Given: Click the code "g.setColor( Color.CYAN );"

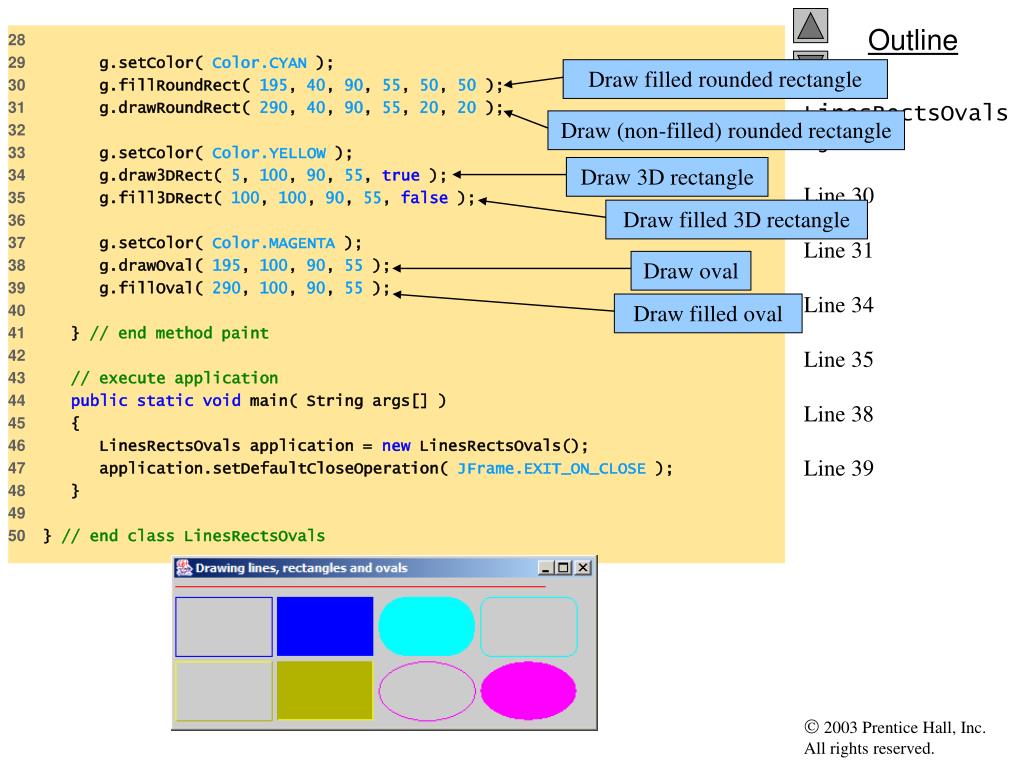Looking at the screenshot, I should point(216,63).
